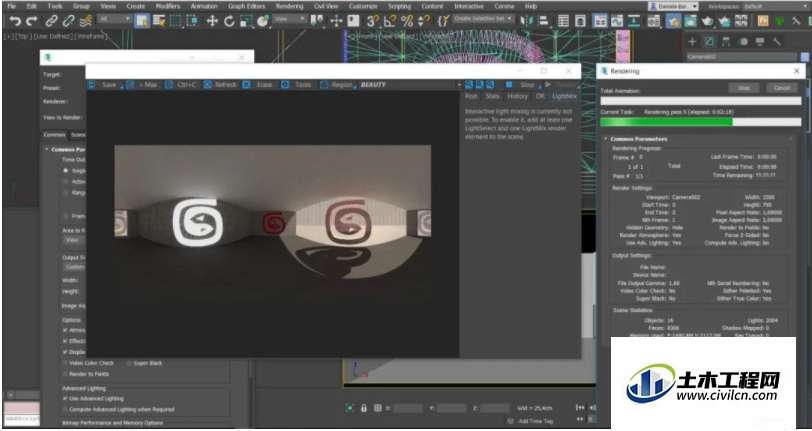The width and height of the screenshot is (812, 431).
Task: Open the View reference coordinate dropdown
Action: click(x=290, y=19)
